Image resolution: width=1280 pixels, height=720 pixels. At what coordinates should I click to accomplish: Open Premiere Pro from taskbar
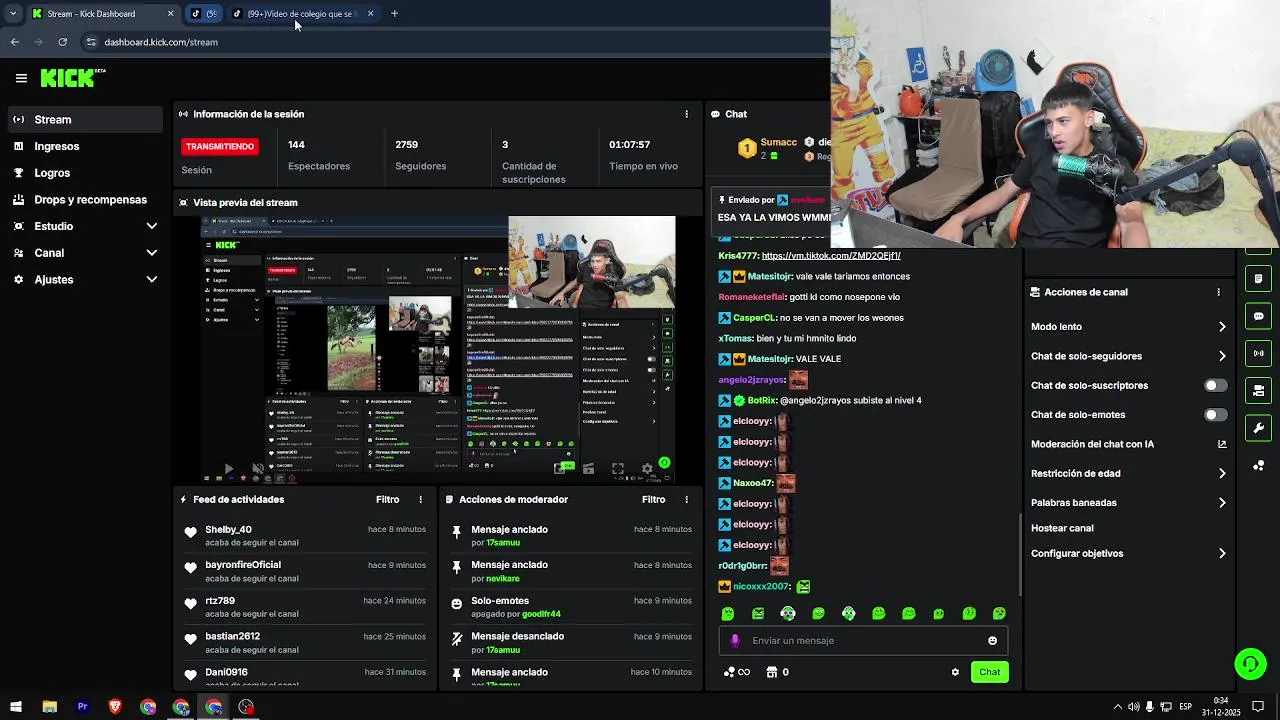pyautogui.click(x=82, y=707)
